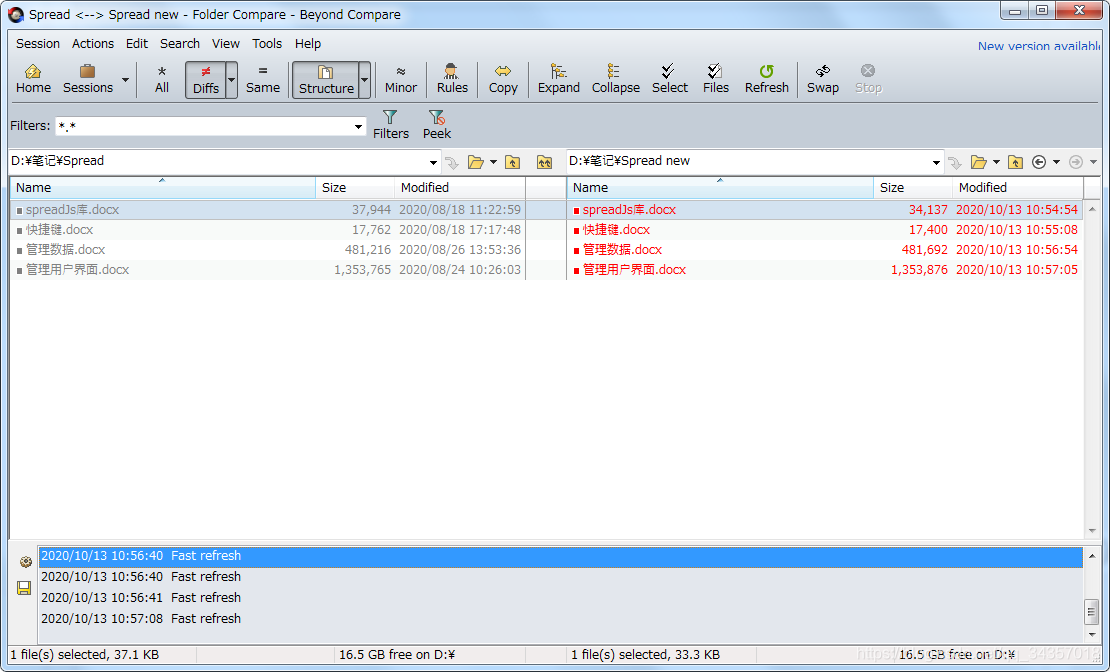Open session Rules
This screenshot has width=1110, height=672.
(x=452, y=79)
